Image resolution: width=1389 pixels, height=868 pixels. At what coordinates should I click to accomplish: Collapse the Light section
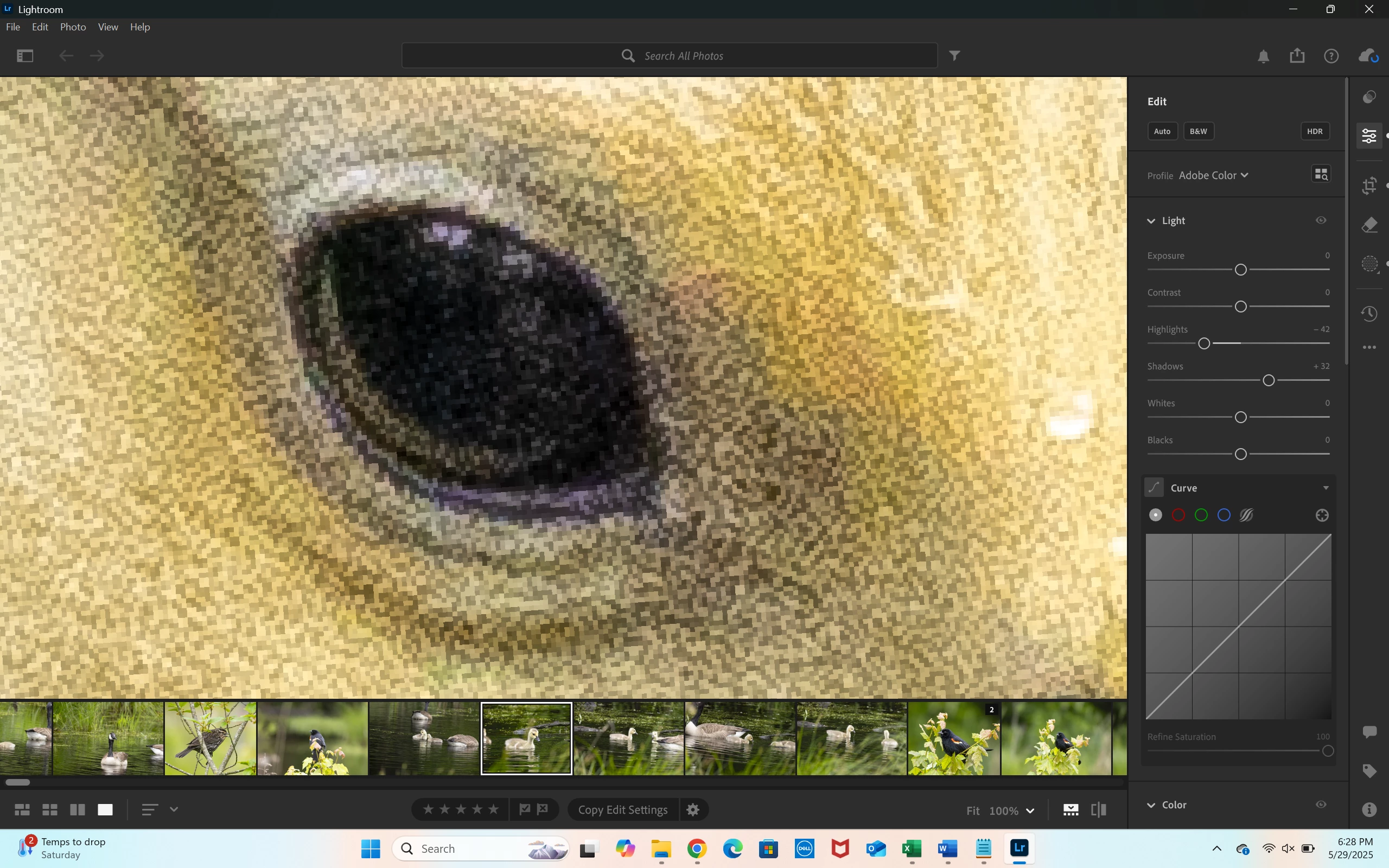tap(1151, 221)
